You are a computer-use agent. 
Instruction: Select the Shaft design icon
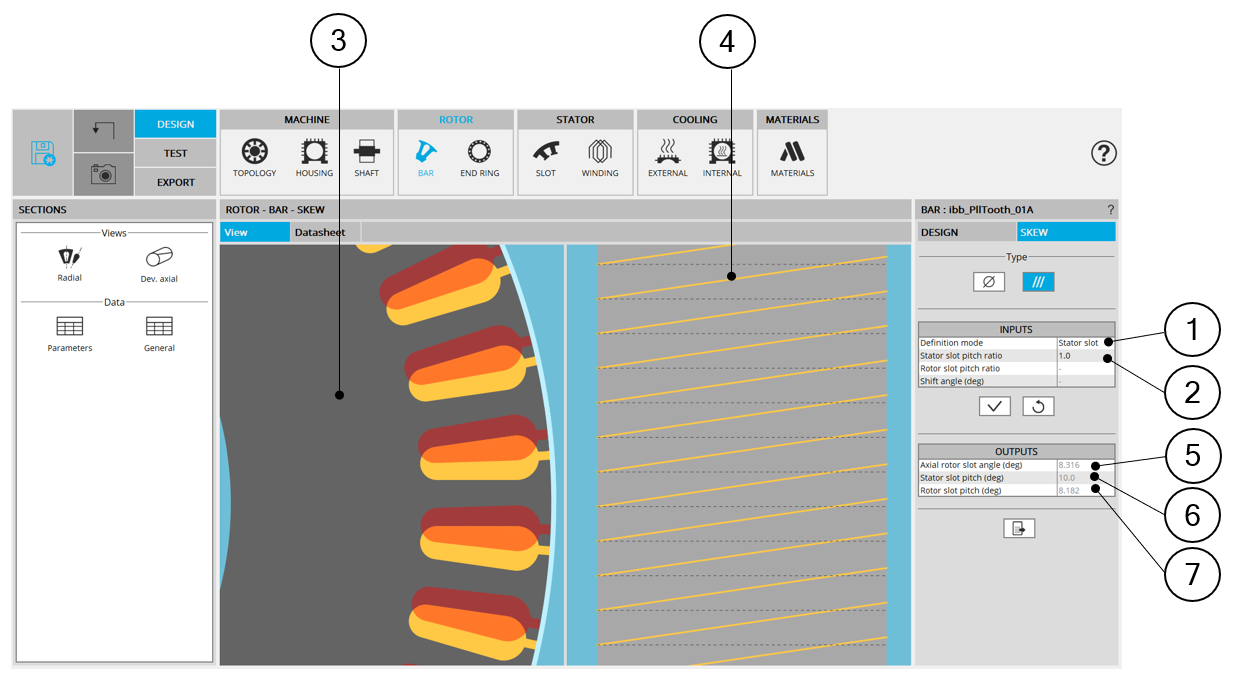coord(366,157)
